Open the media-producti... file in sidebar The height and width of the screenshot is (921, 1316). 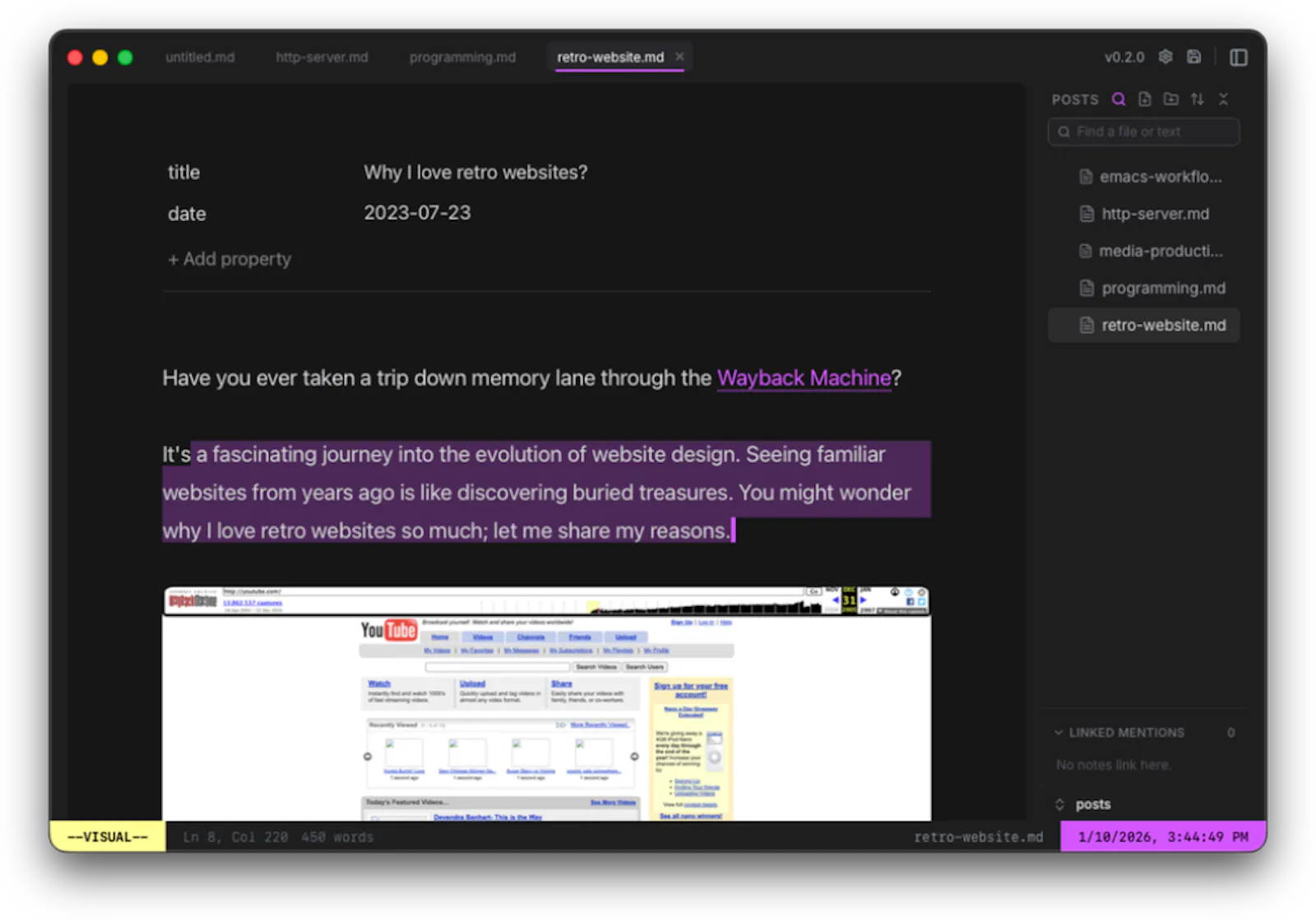point(1144,251)
